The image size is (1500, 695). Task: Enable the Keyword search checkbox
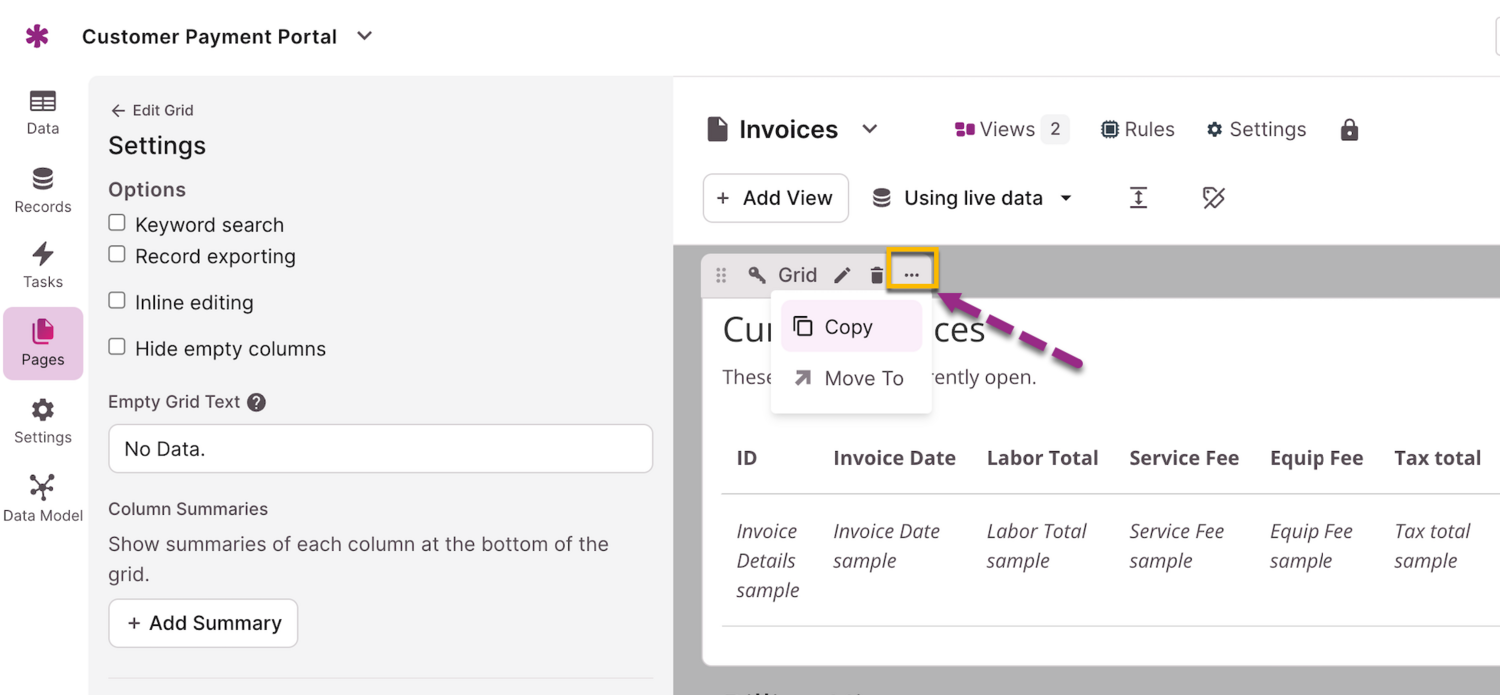[x=117, y=223]
